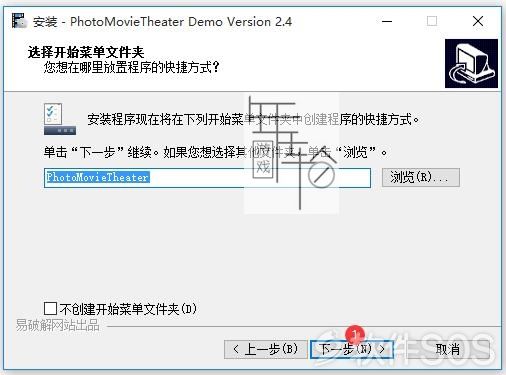This screenshot has width=506, height=375.
Task: Click the window title PhotoMovieTheater Demo Version 2.4
Action: [181, 22]
